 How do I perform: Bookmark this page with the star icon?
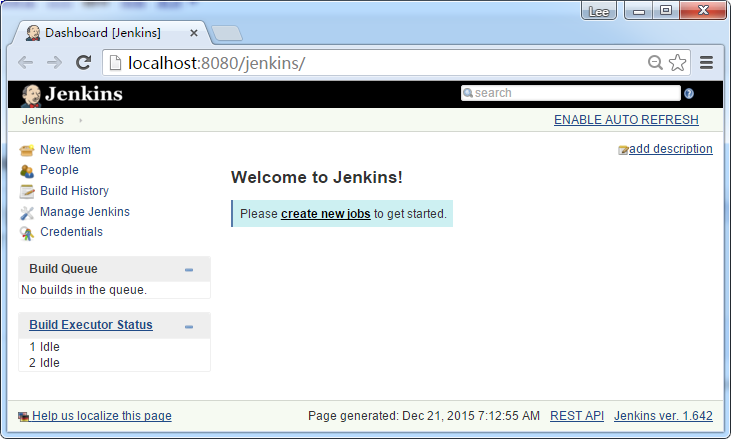coord(677,63)
